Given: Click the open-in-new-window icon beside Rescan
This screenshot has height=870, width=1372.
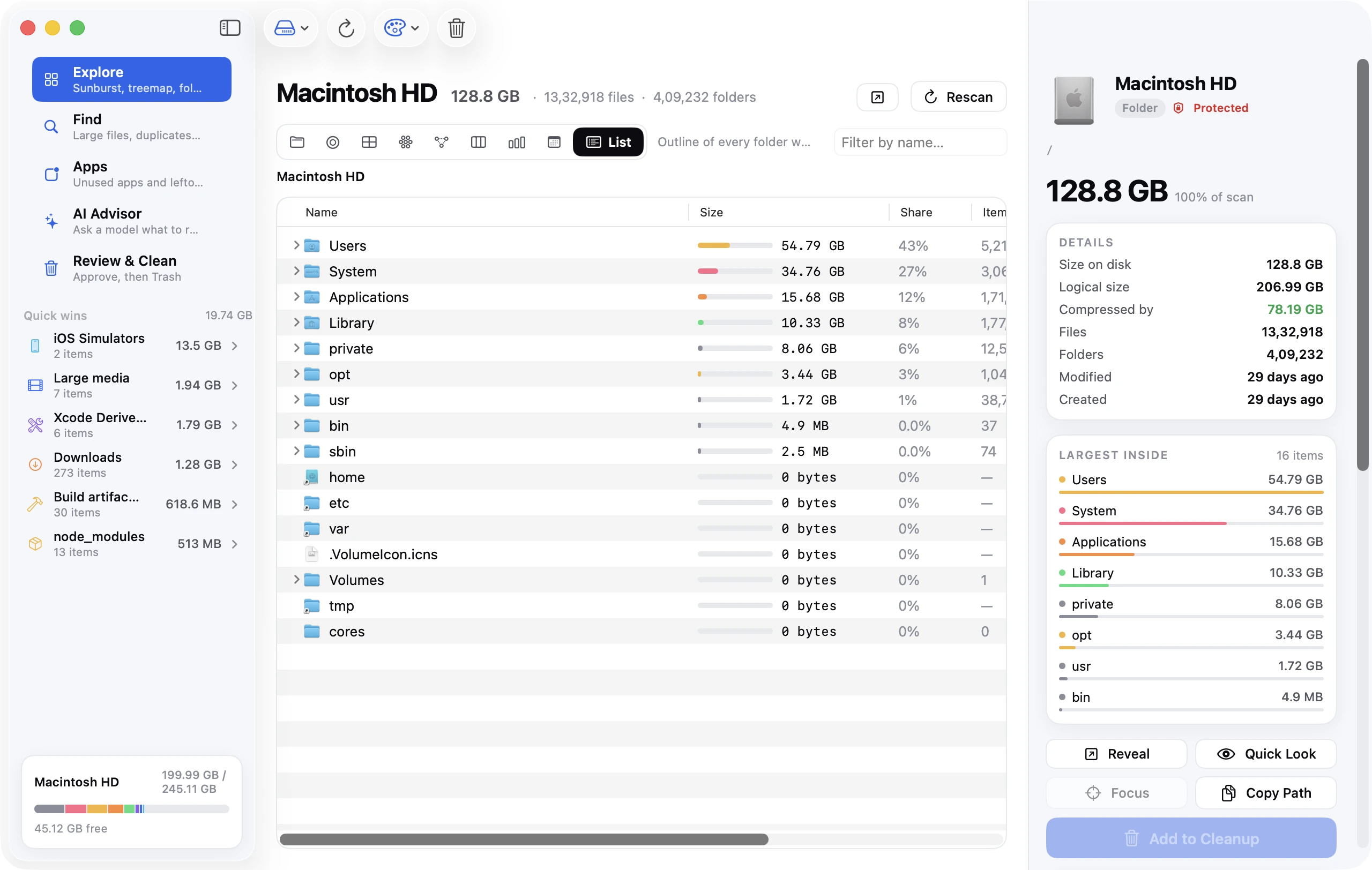Looking at the screenshot, I should (877, 97).
